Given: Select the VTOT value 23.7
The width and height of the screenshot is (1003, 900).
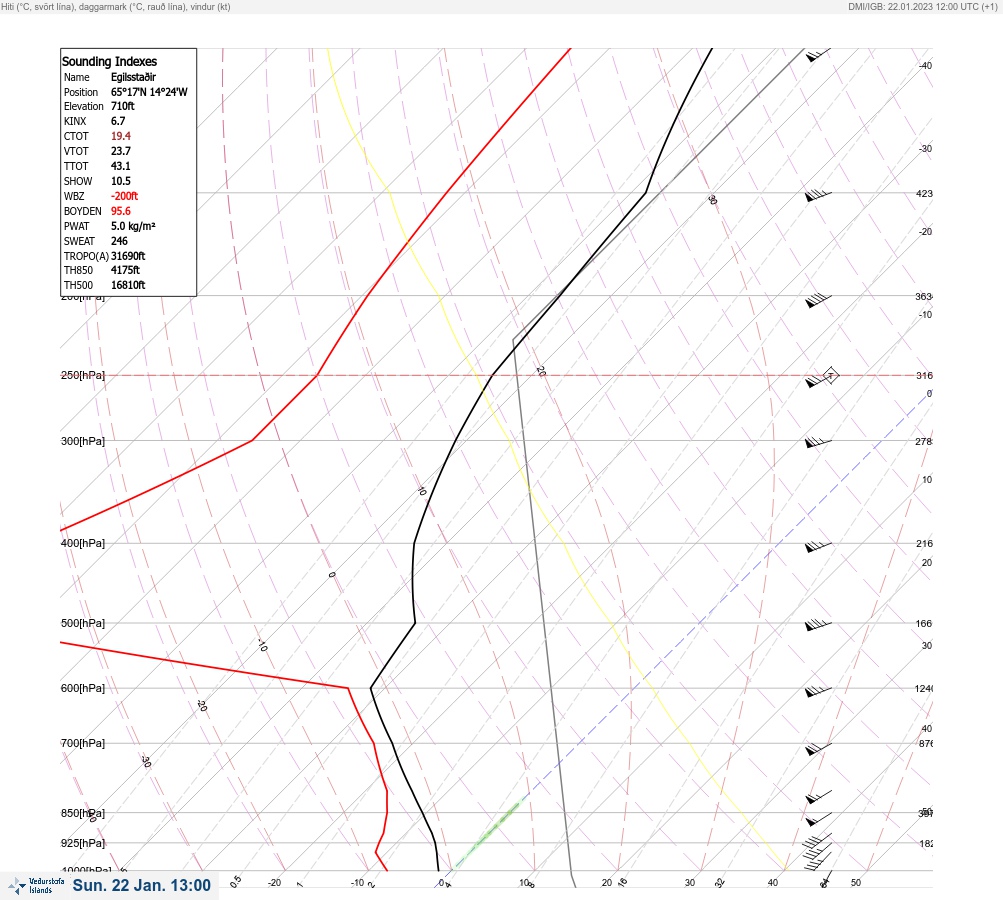Looking at the screenshot, I should pyautogui.click(x=120, y=151).
